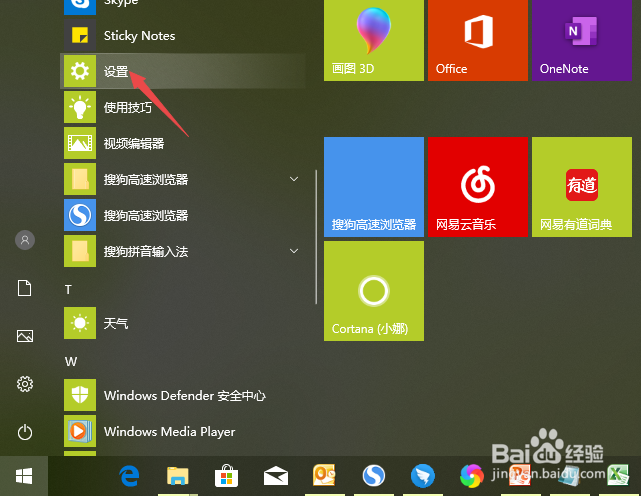Click the W letter section header
This screenshot has height=496, width=641.
coord(71,361)
